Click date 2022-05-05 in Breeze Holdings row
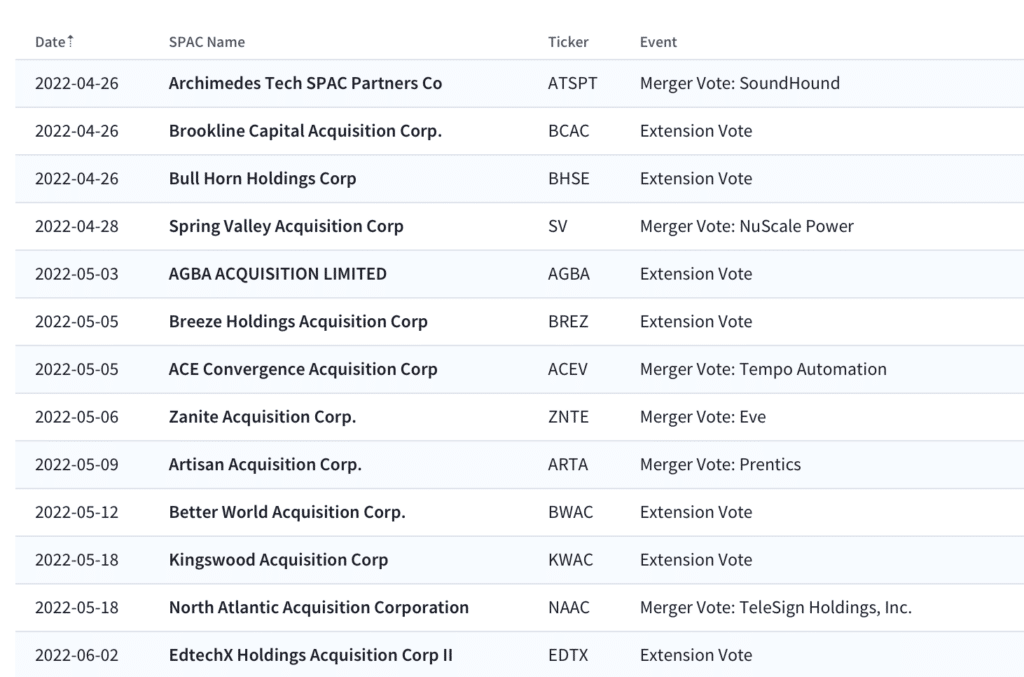This screenshot has height=677, width=1024. (77, 322)
